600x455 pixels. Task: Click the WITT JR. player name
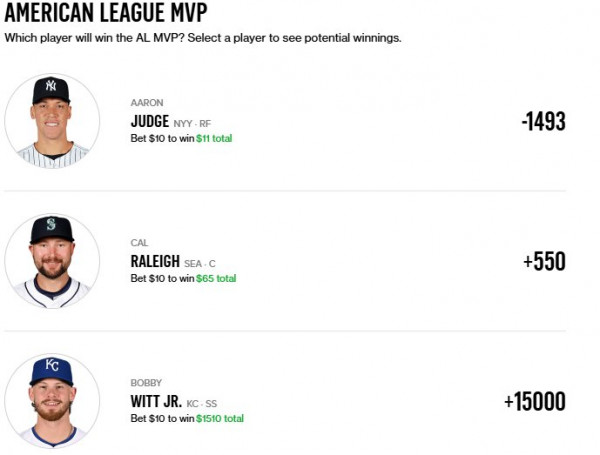156,401
